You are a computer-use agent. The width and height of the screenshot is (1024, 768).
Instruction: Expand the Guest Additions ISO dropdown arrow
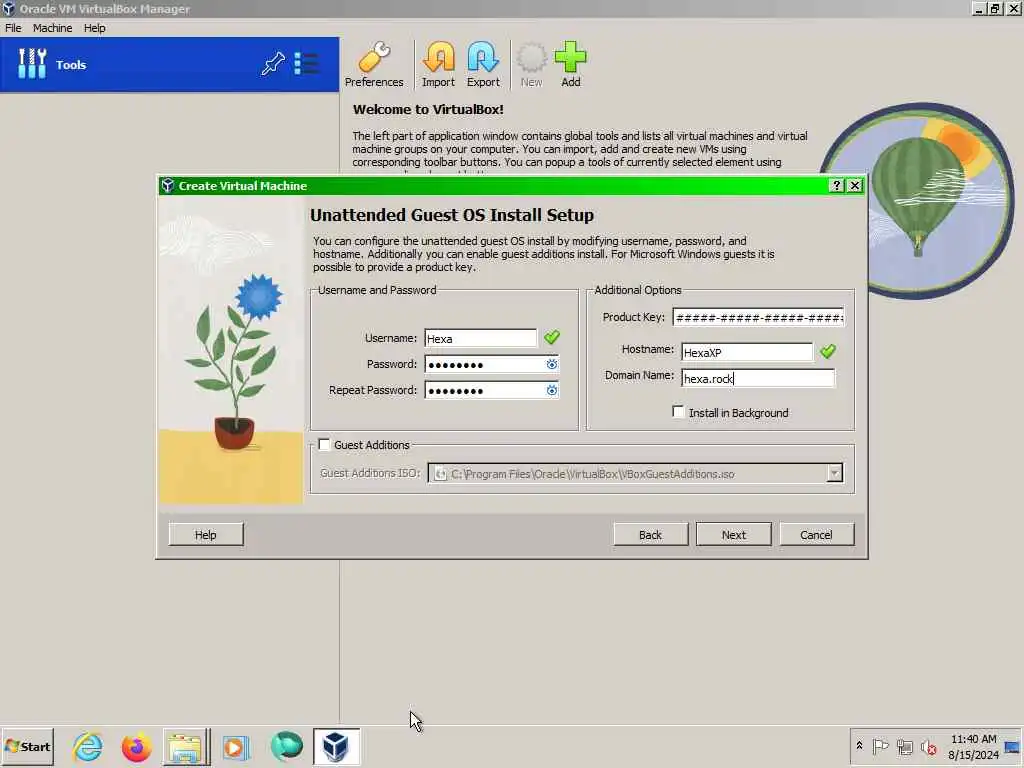point(834,473)
